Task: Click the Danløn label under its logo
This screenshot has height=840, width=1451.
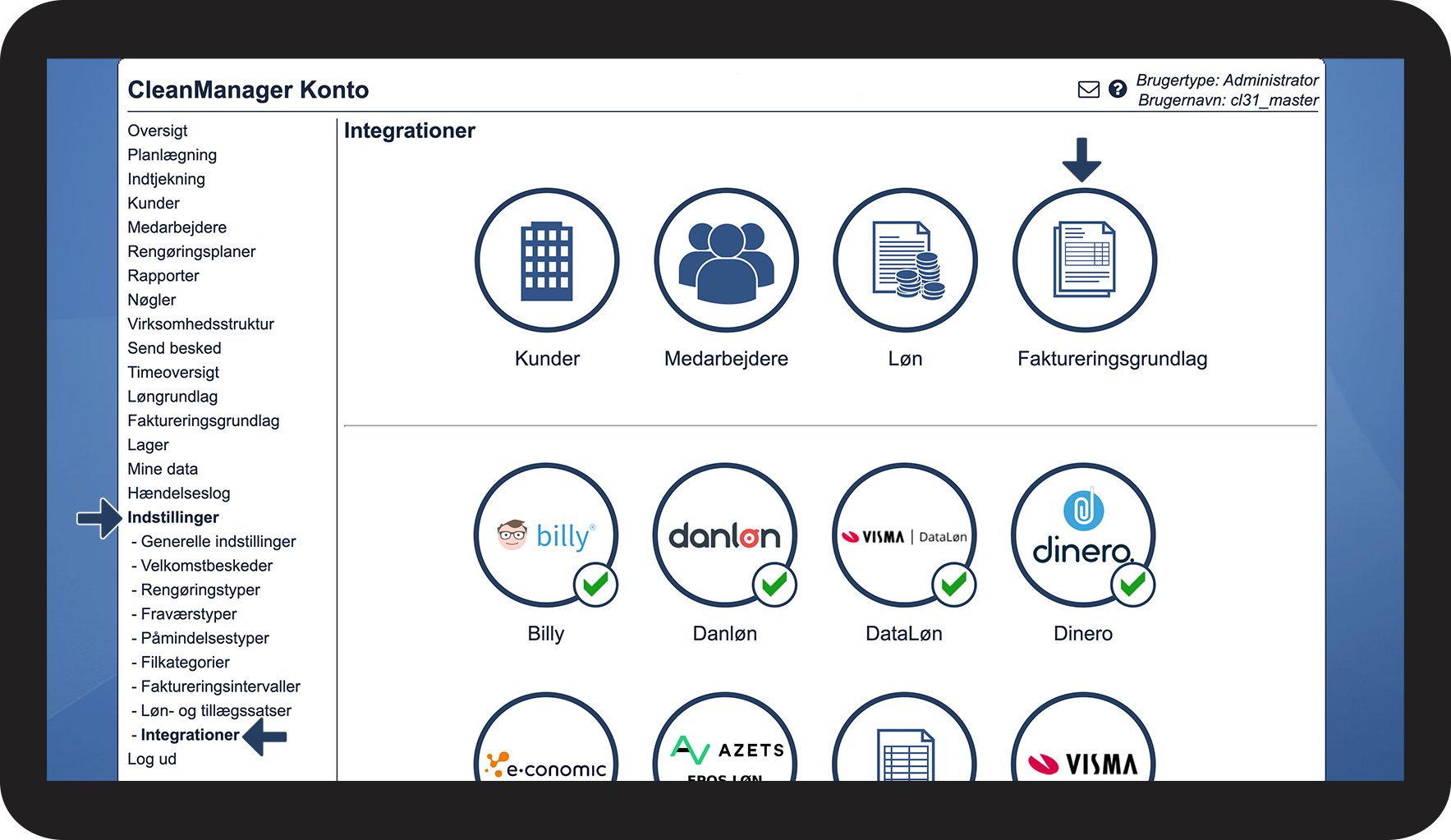Action: tap(725, 634)
